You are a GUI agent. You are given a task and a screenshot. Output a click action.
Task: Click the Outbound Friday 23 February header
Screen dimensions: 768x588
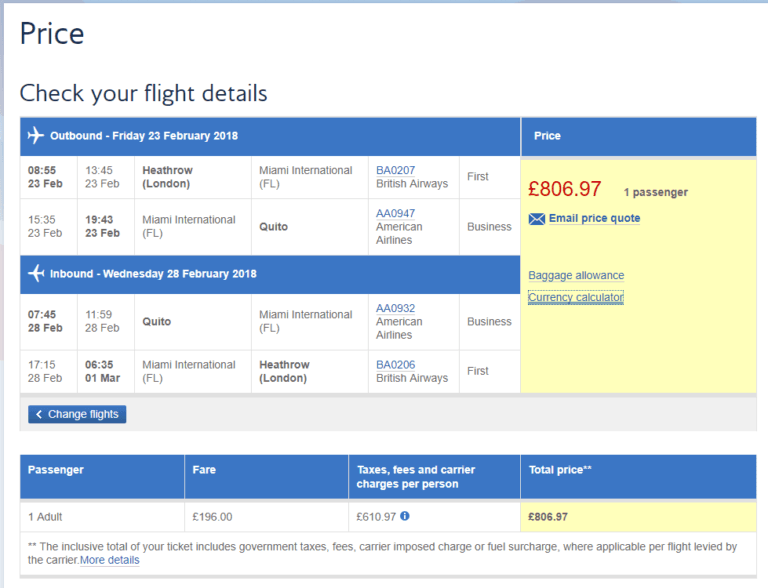point(144,136)
